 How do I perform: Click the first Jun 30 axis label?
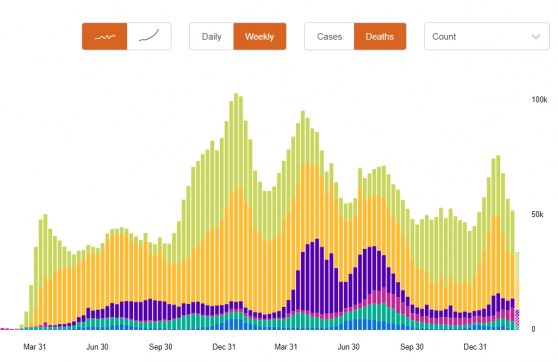click(x=98, y=347)
